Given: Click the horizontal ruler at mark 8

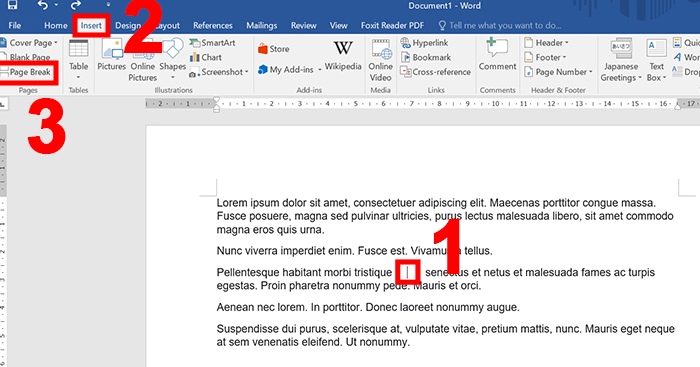Looking at the screenshot, I should tap(439, 104).
